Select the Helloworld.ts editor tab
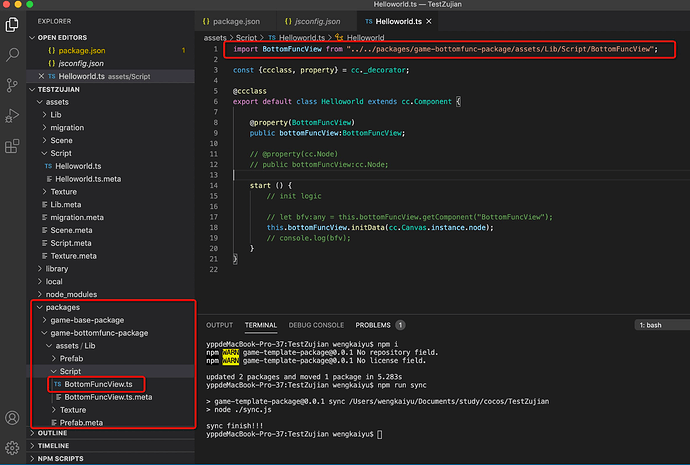 click(397, 21)
